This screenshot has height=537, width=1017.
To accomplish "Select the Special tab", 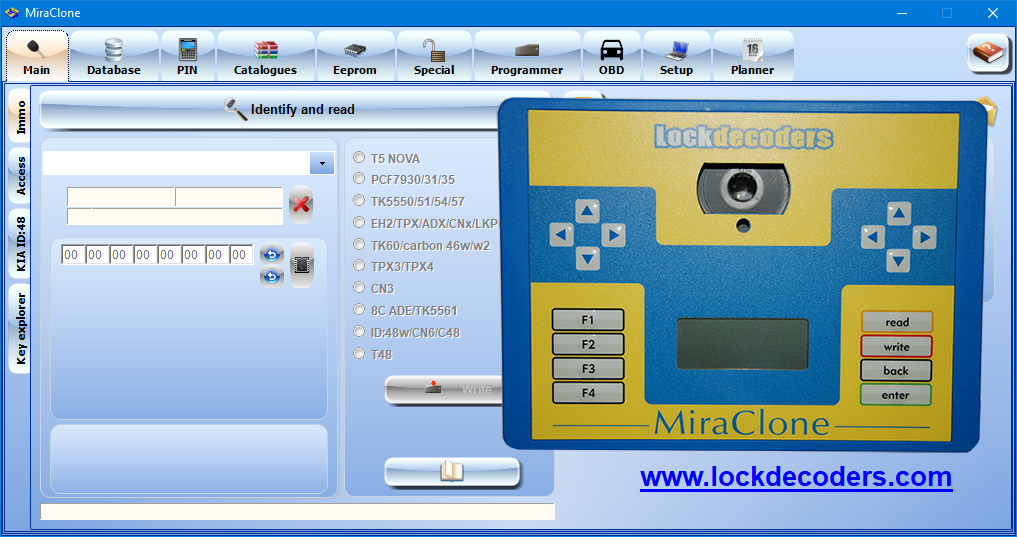I will point(434,56).
